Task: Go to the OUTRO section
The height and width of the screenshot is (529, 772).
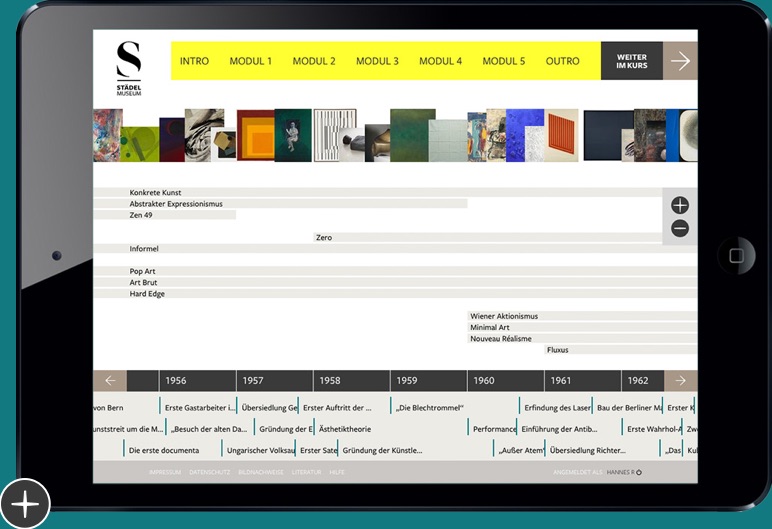Action: (562, 61)
